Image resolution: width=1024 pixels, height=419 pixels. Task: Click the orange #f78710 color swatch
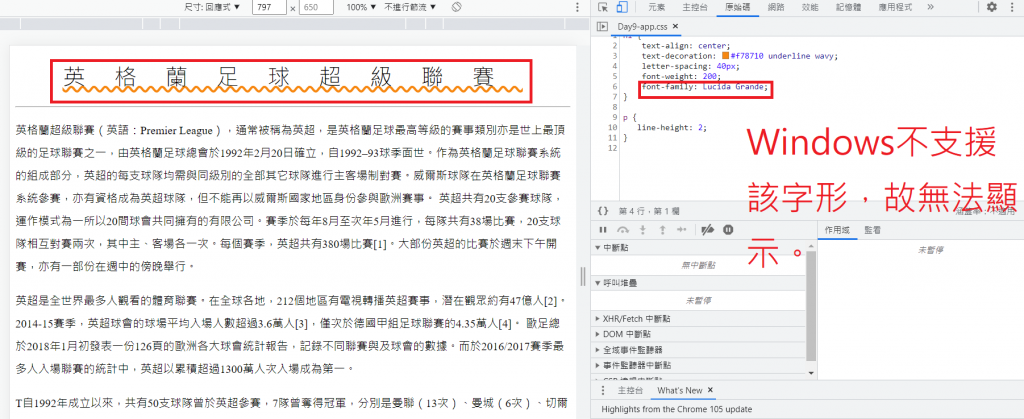[726, 56]
